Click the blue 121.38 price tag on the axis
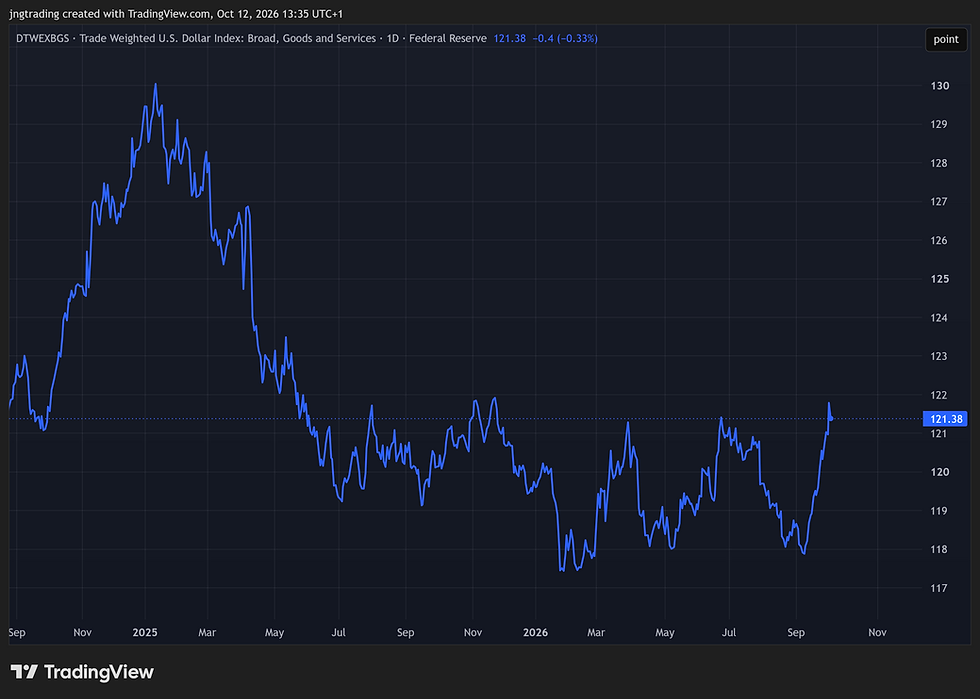This screenshot has height=699, width=980. [x=945, y=419]
